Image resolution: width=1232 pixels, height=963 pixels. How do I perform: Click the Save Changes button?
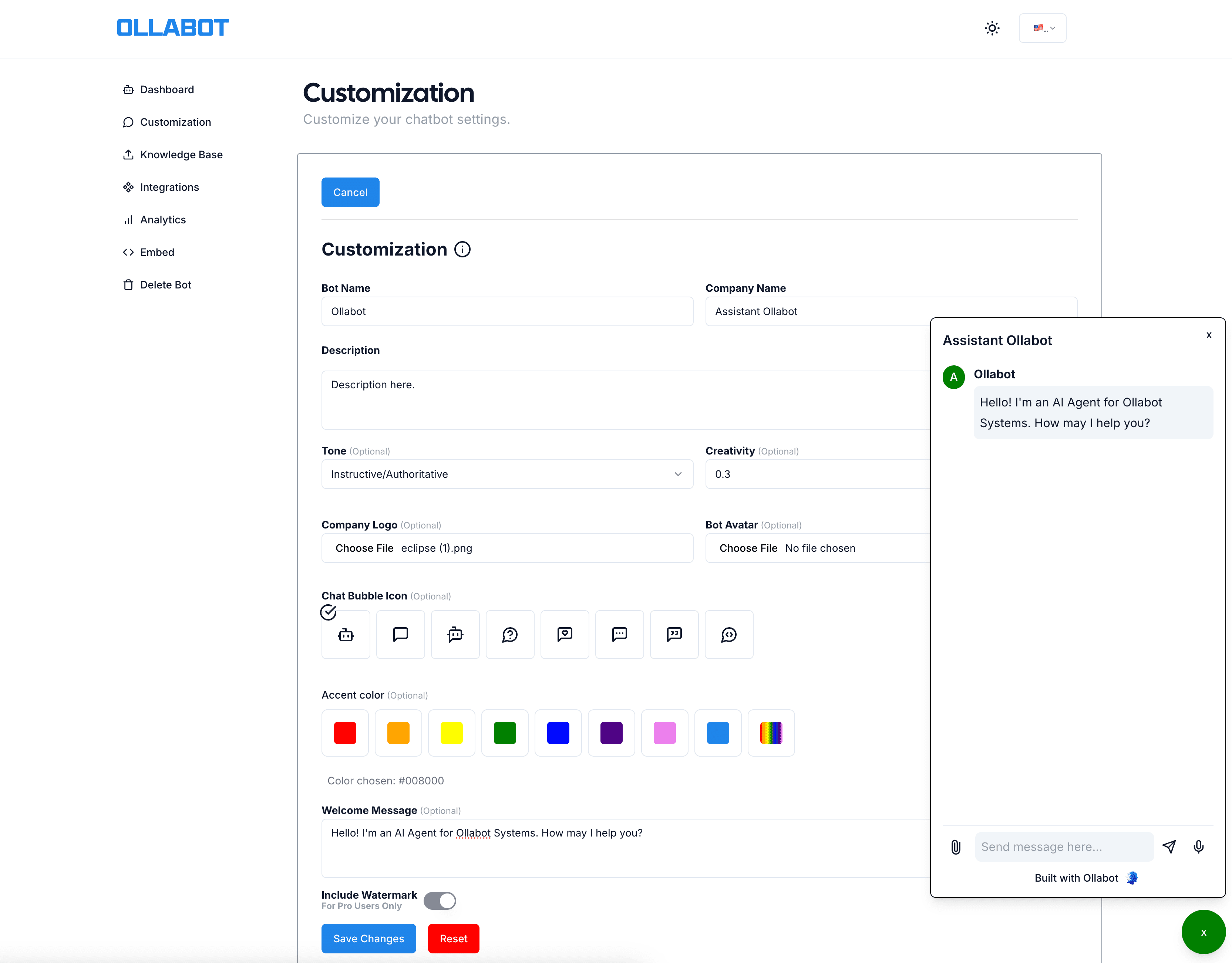click(368, 938)
